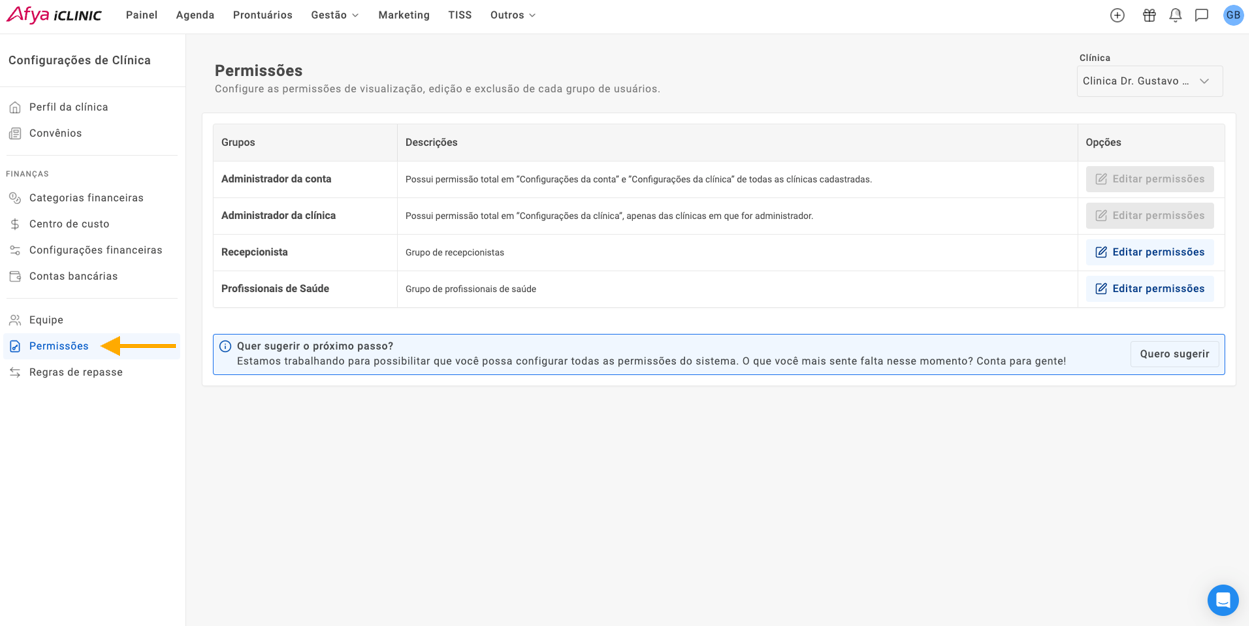This screenshot has width=1249, height=626.
Task: Go to Perfil da clínica
Action: [x=68, y=107]
